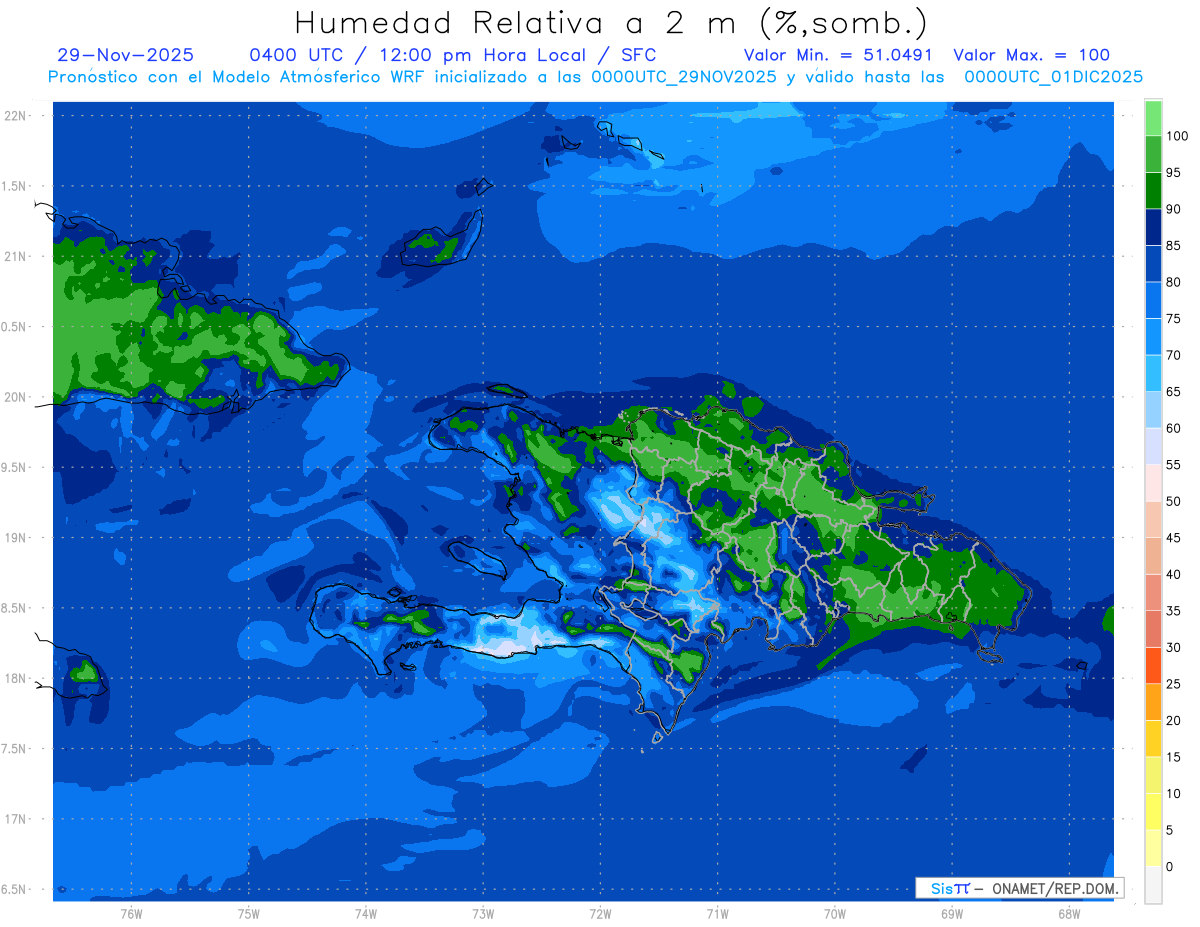Click the 17N latitude axis label
Screen dimensions: 1200x927
(x=16, y=819)
